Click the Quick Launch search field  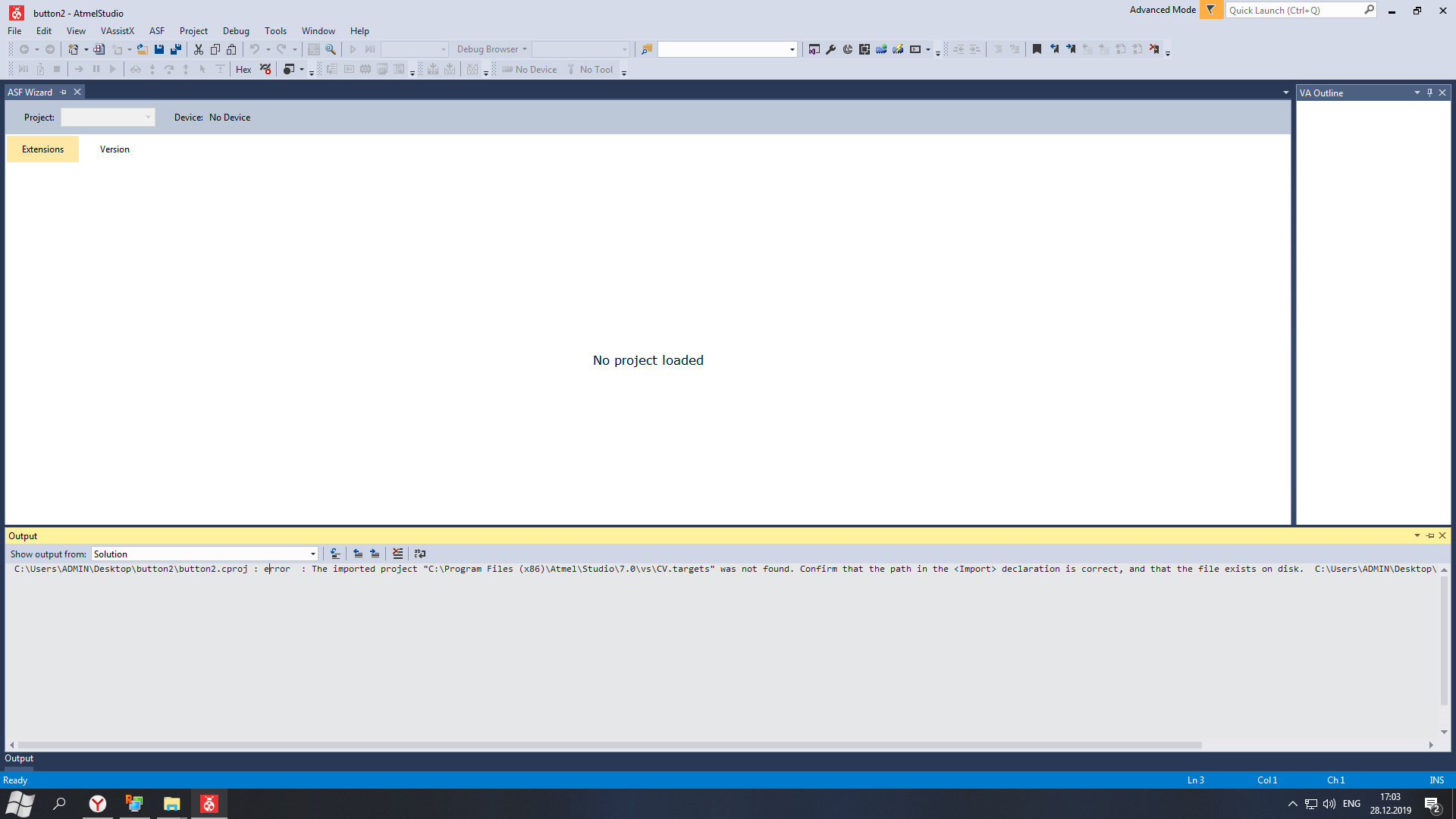[x=1295, y=10]
